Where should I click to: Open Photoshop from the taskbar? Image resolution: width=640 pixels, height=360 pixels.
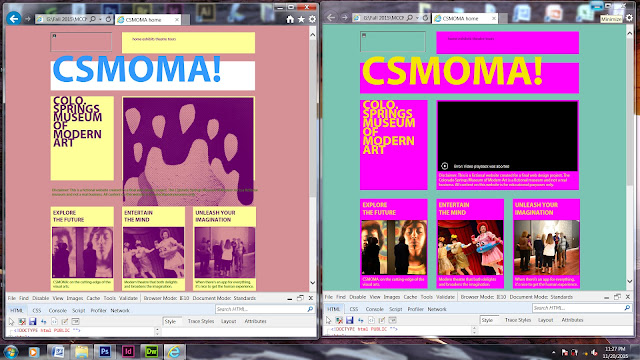(105, 351)
